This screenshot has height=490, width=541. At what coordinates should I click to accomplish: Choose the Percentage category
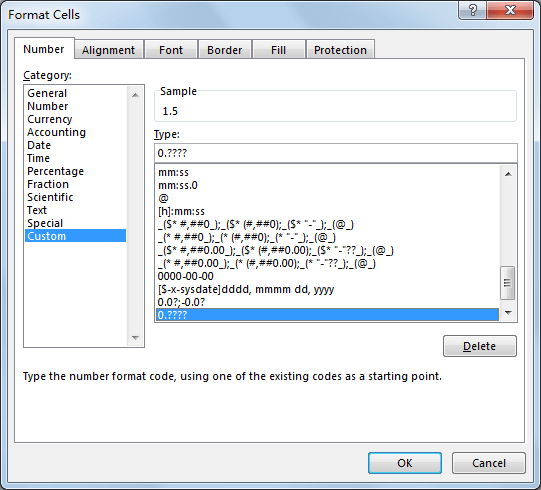(x=55, y=171)
